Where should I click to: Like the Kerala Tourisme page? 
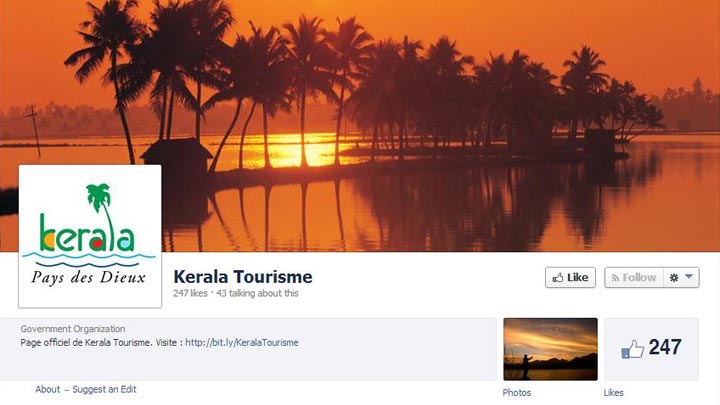570,277
